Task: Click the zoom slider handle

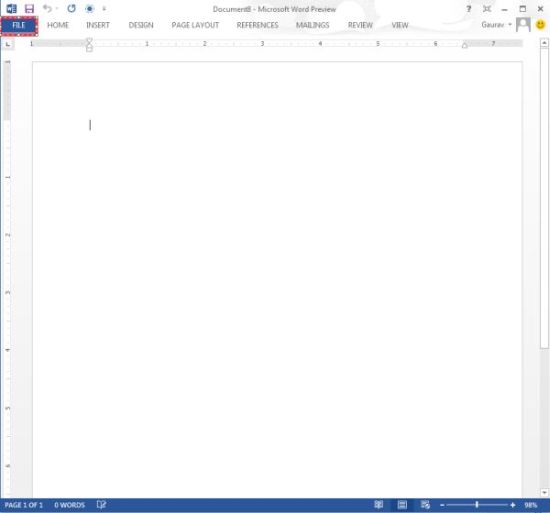Action: pyautogui.click(x=477, y=505)
